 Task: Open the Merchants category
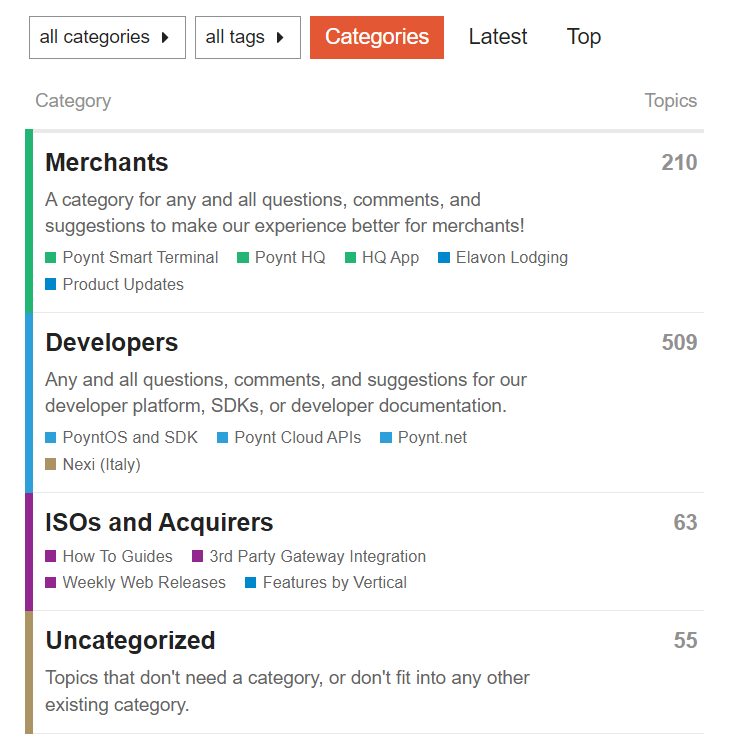tap(106, 162)
